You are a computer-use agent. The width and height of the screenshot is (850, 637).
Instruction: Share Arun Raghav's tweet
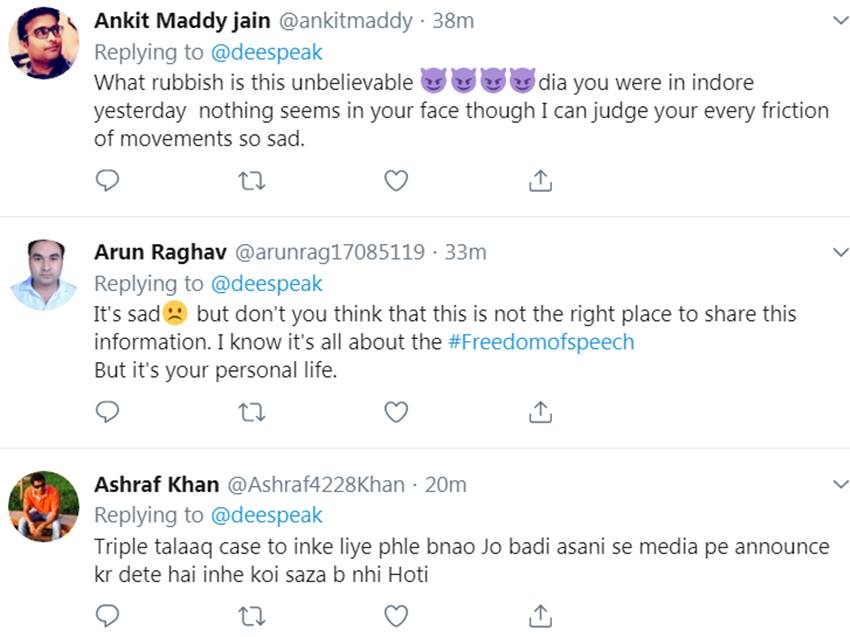(x=540, y=411)
